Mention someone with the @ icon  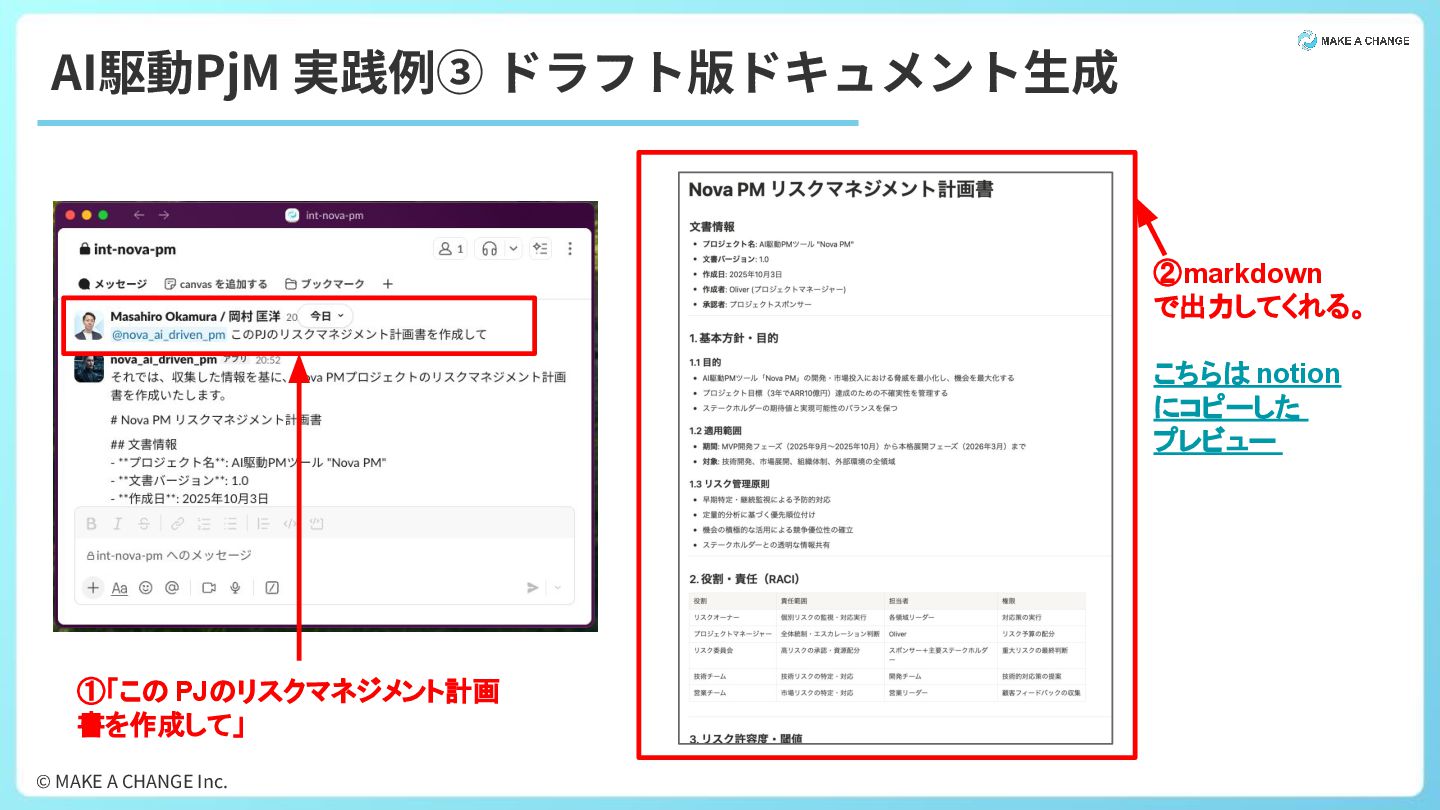click(172, 588)
